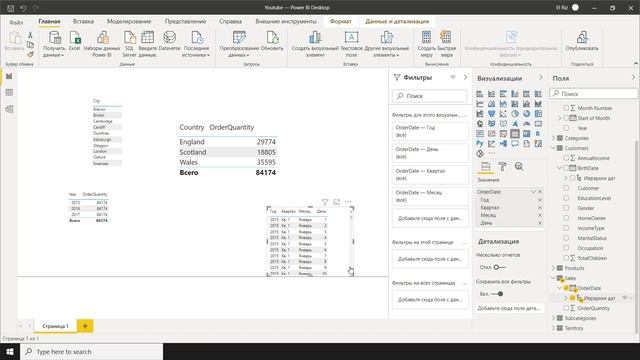This screenshot has width=640, height=360.
Task: Check the Month Number field checkbox
Action: point(566,108)
